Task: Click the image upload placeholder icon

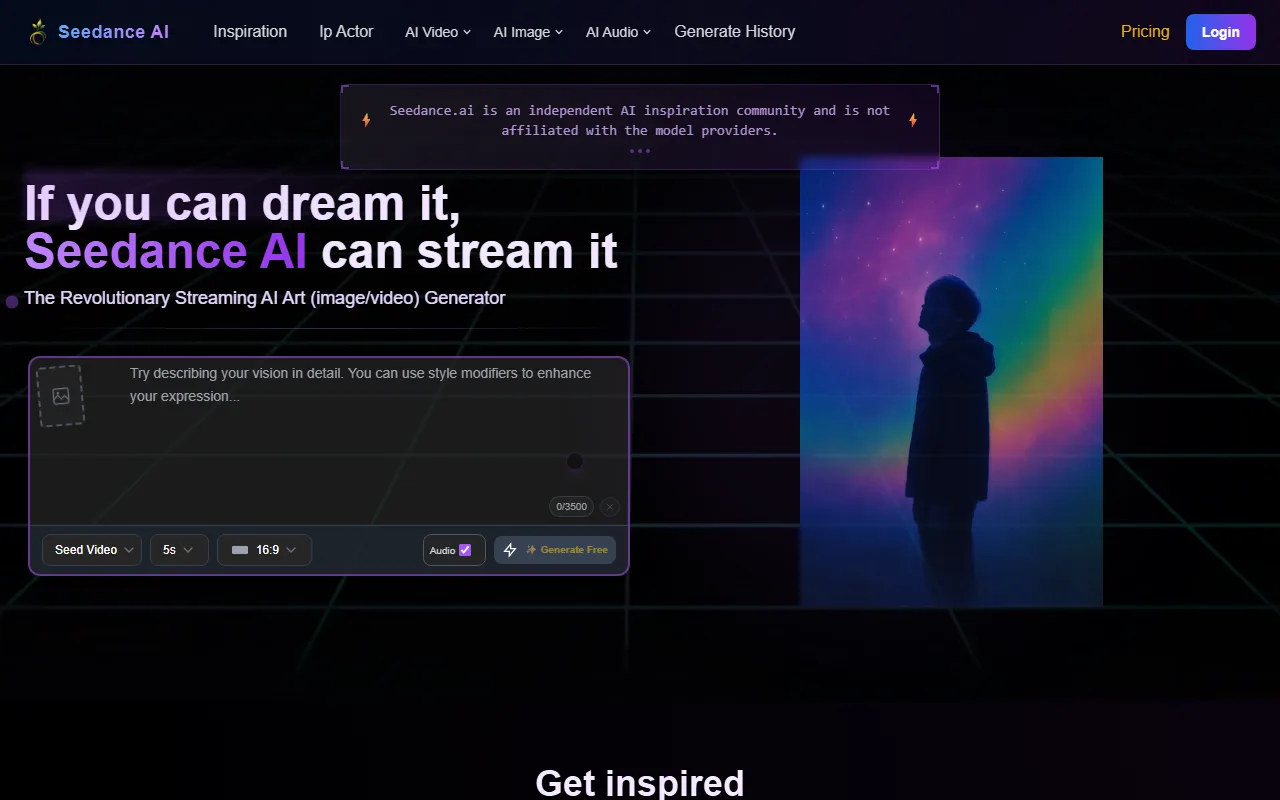Action: [x=61, y=396]
